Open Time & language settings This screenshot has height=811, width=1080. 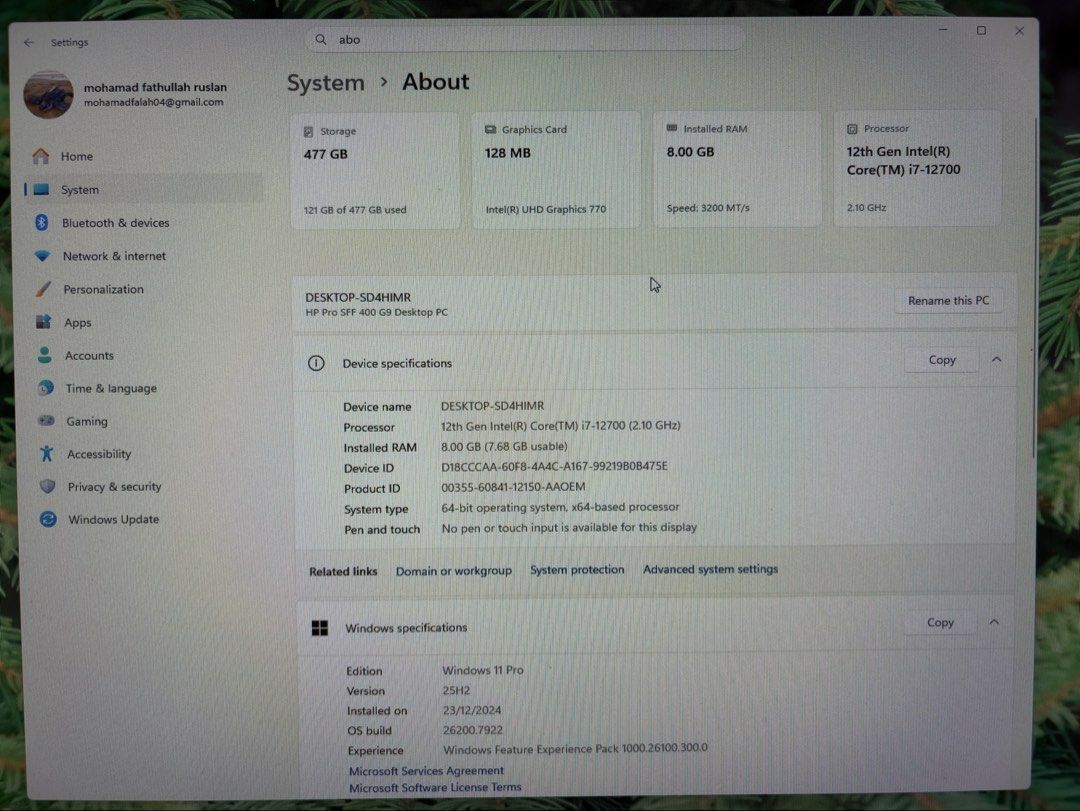click(x=110, y=389)
